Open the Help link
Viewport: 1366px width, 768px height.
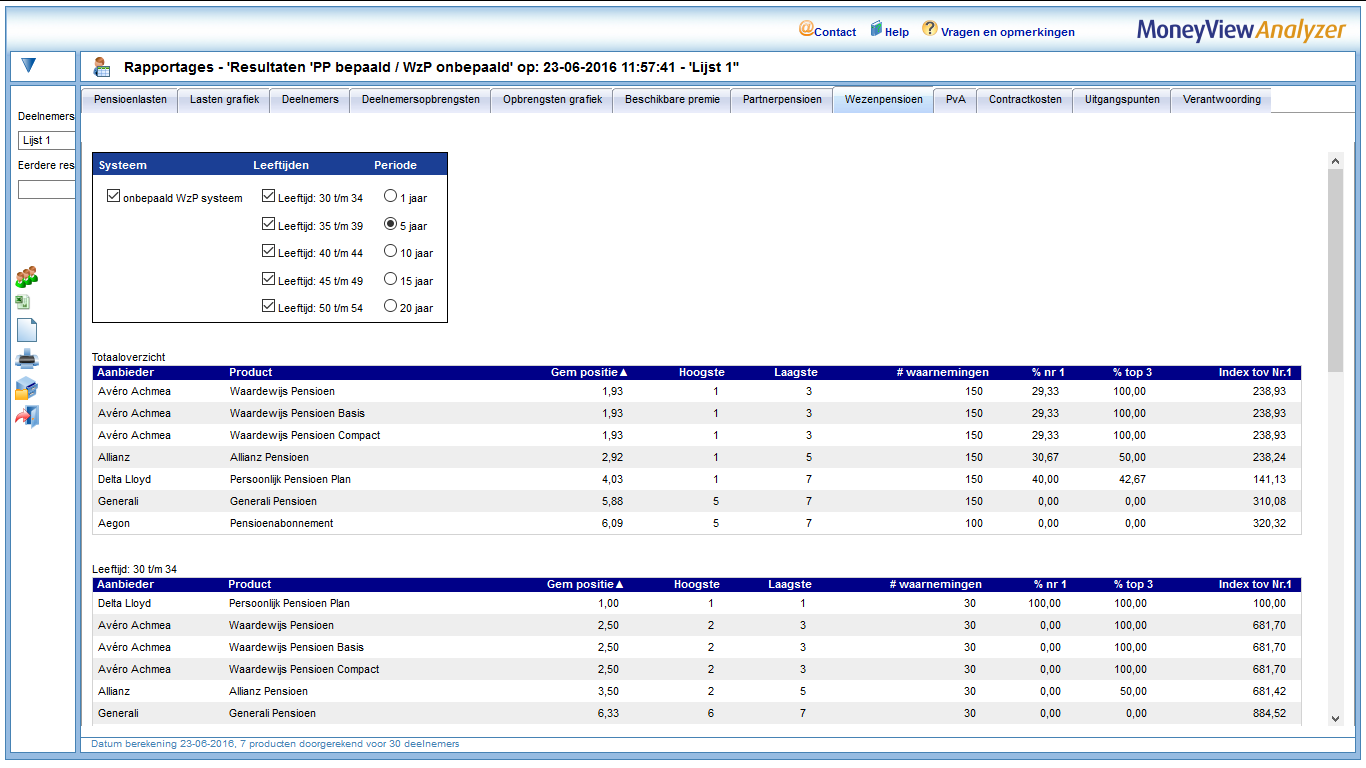(x=897, y=32)
